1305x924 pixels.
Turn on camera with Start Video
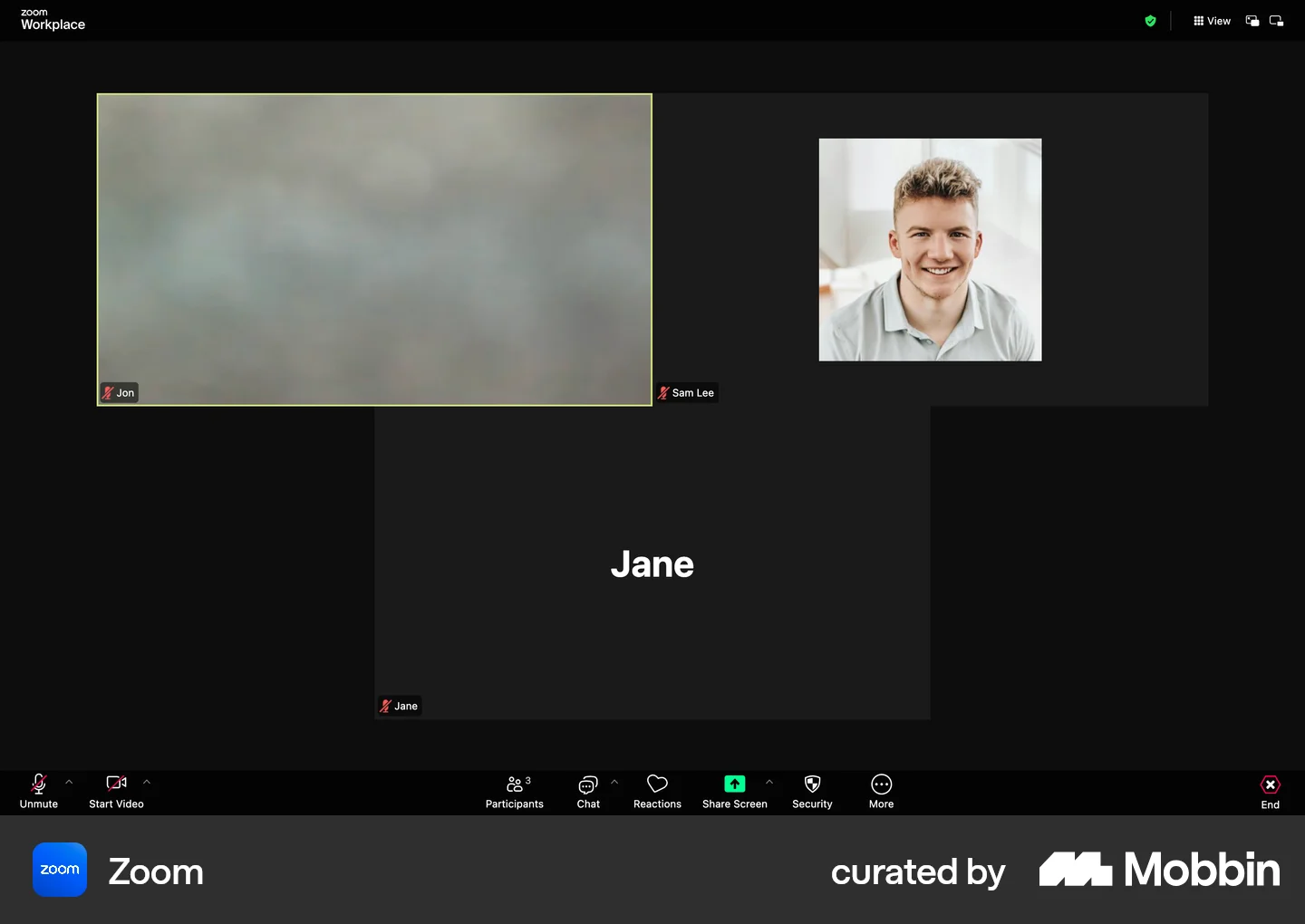(116, 791)
